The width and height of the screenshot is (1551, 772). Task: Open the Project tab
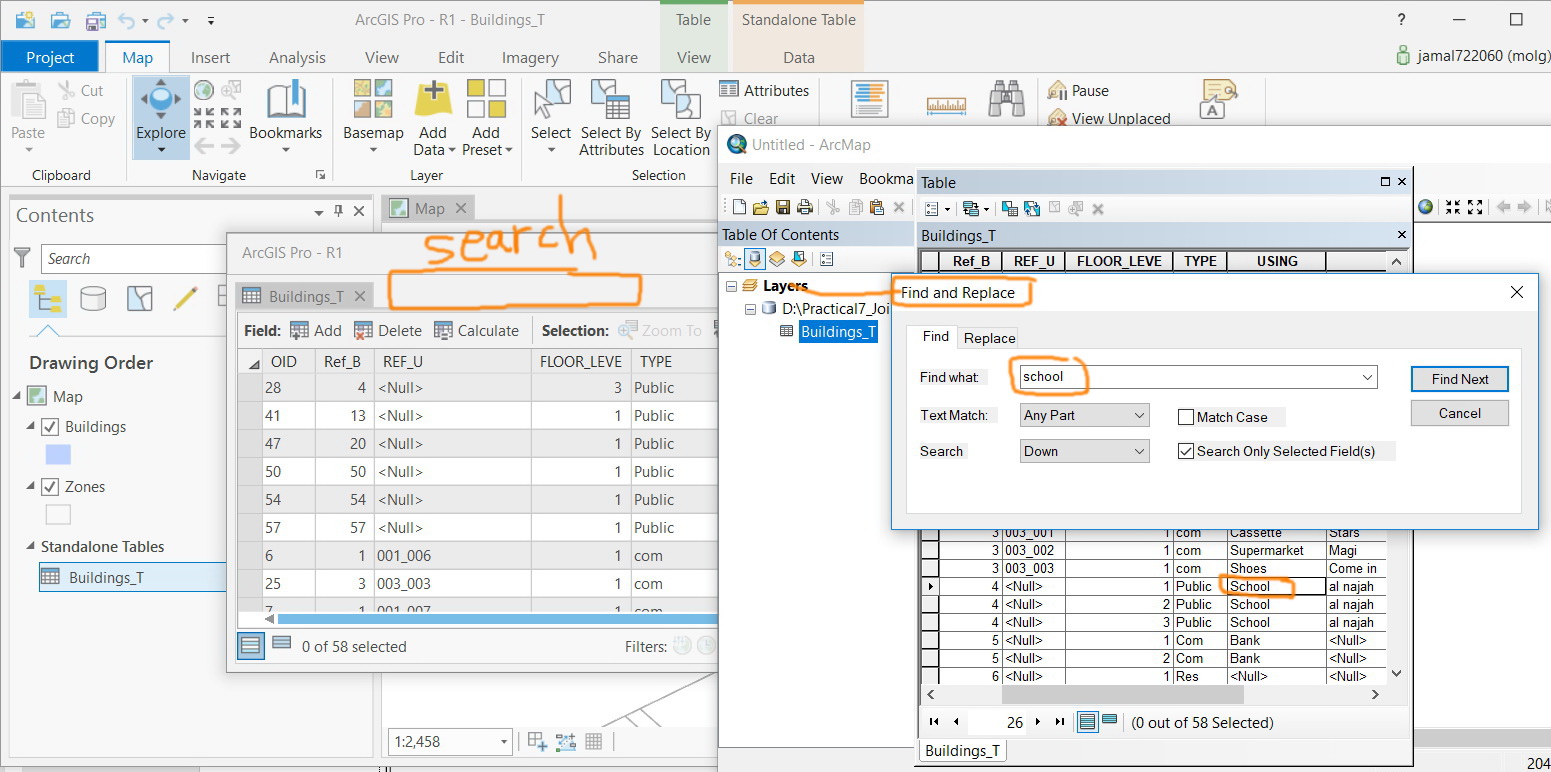[x=50, y=57]
